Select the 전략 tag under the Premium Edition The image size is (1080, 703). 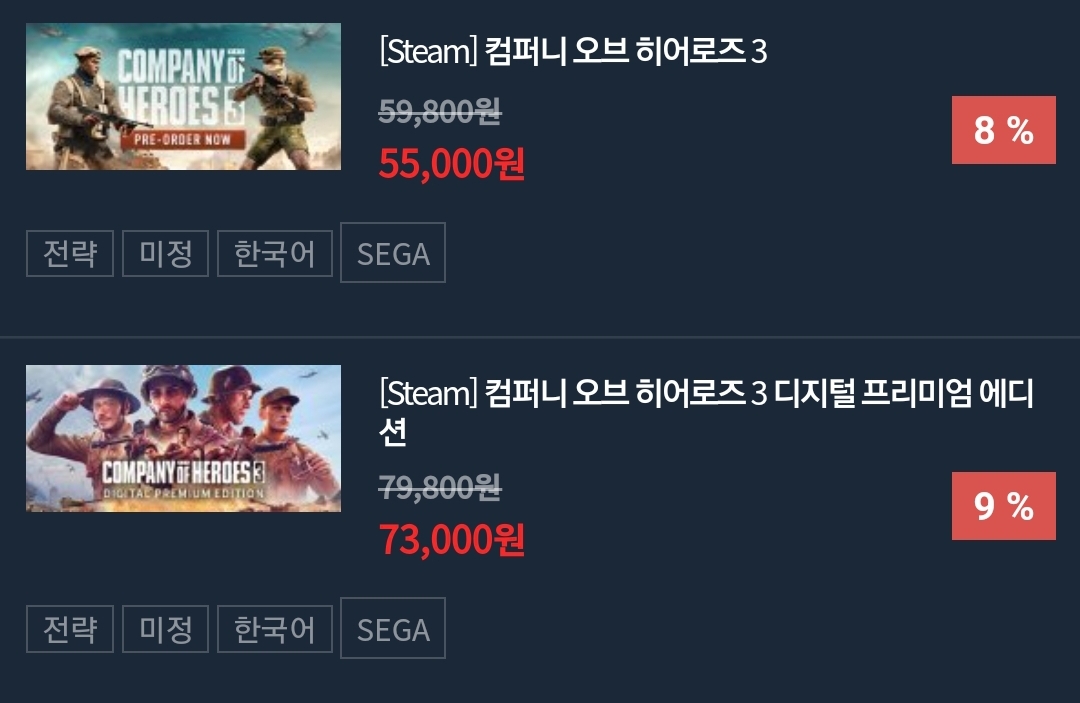pyautogui.click(x=70, y=629)
